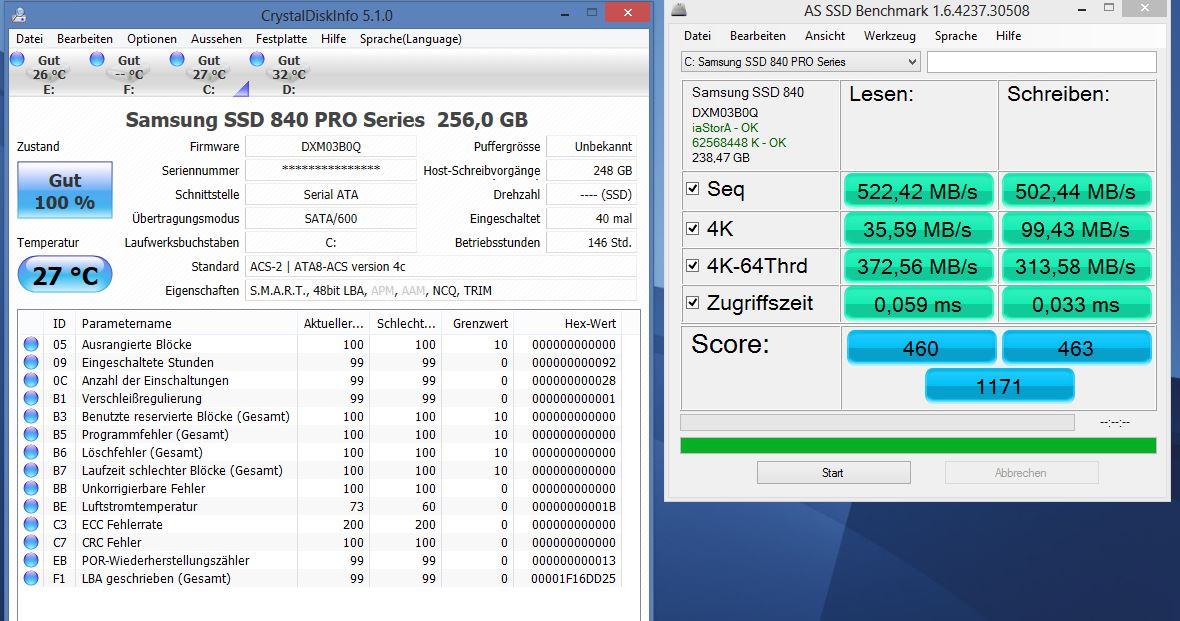Click status orb for Löschfehler (Gesamt)
Viewport: 1180px width, 621px height.
pyautogui.click(x=31, y=452)
